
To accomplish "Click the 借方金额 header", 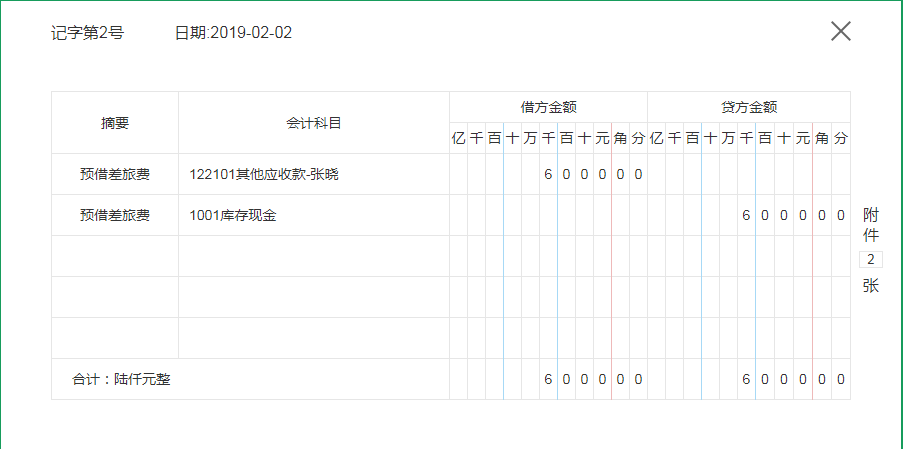I will (549, 107).
